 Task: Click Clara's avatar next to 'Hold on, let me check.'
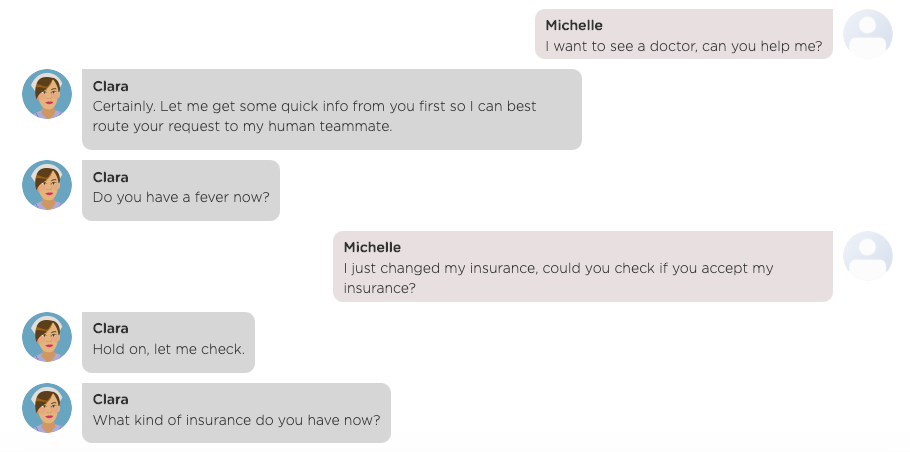tap(47, 337)
